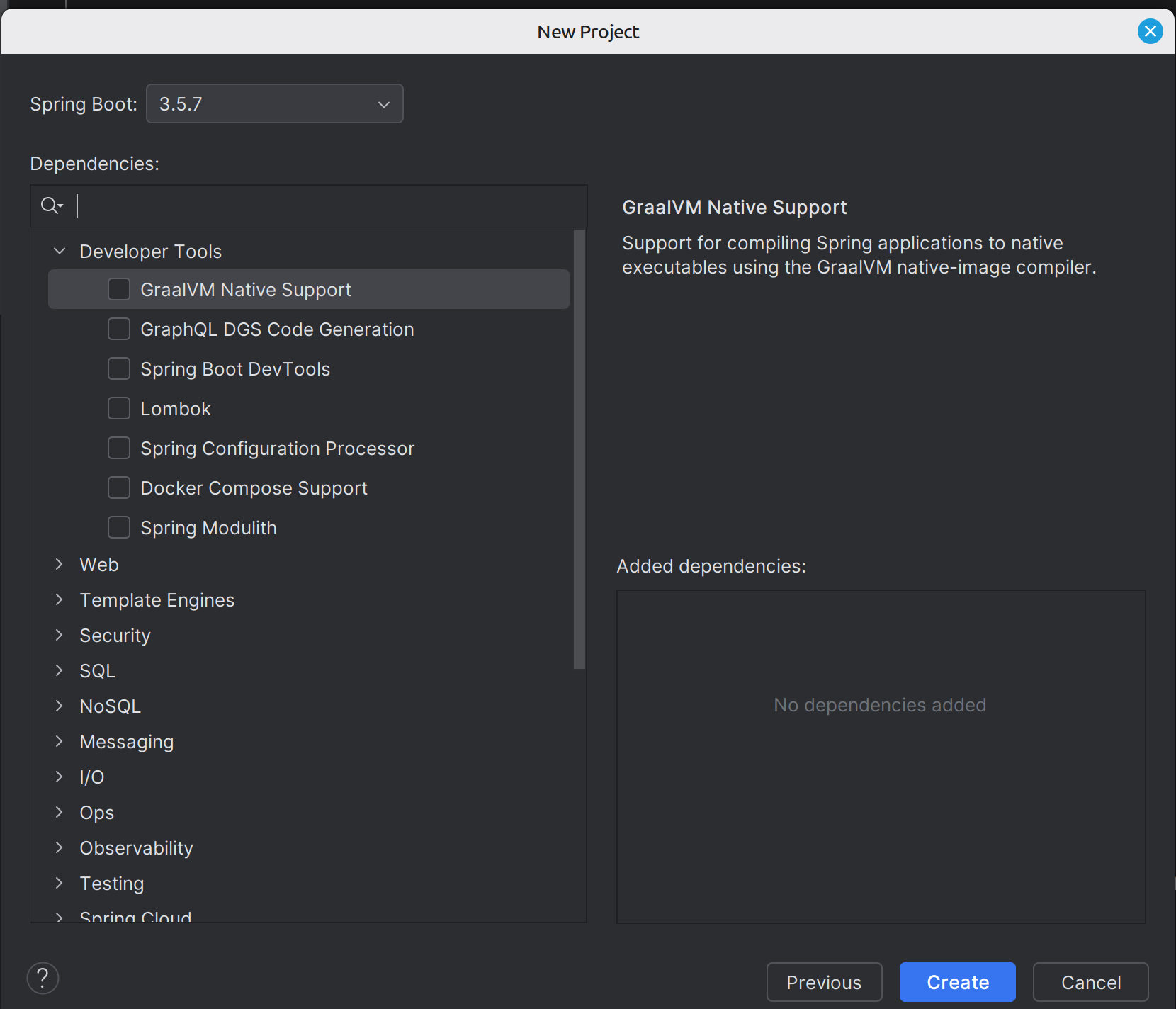The width and height of the screenshot is (1176, 1009).
Task: Expand the Security category chevron
Action: (60, 635)
